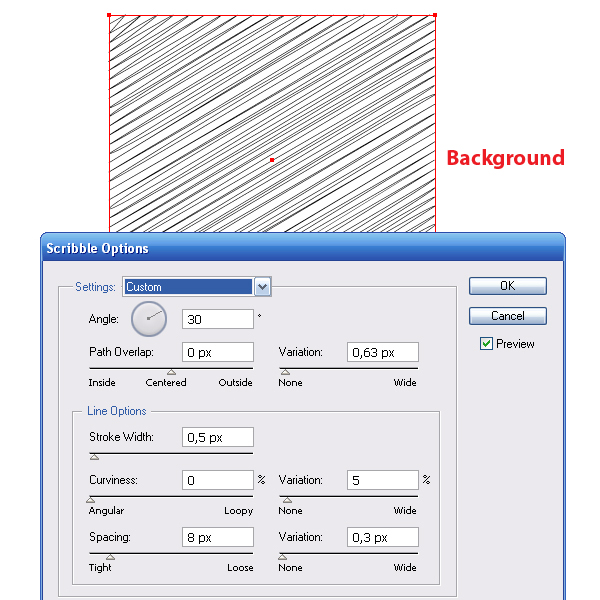600x600 pixels.
Task: Click the Spacing Variation slider thumb
Action: (x=282, y=557)
